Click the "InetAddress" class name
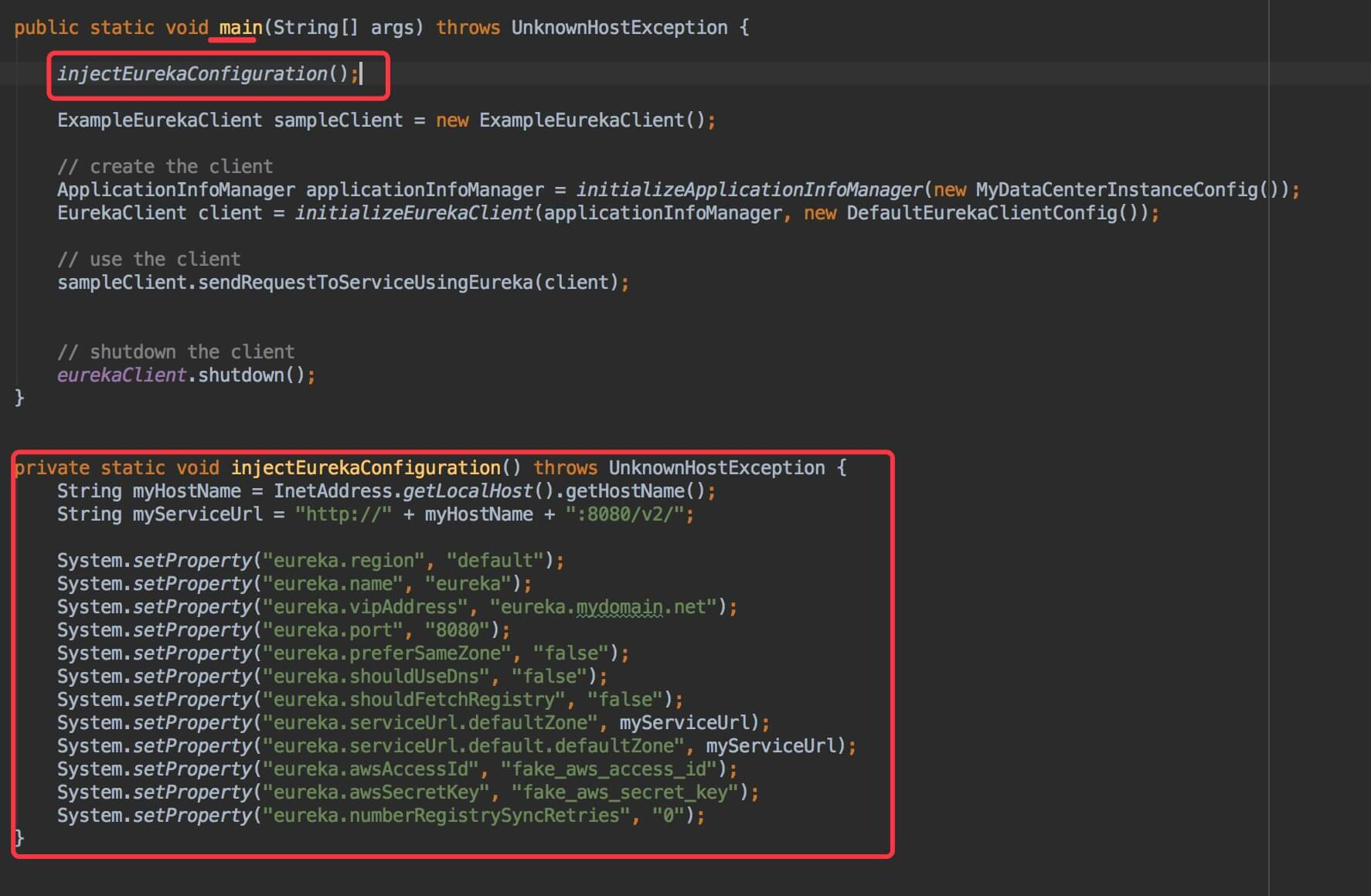This screenshot has width=1371, height=896. point(332,491)
